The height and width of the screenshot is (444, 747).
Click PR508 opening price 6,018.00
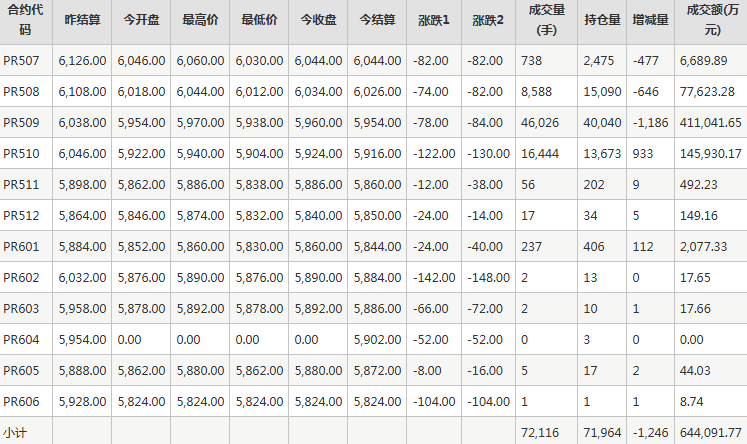click(141, 92)
